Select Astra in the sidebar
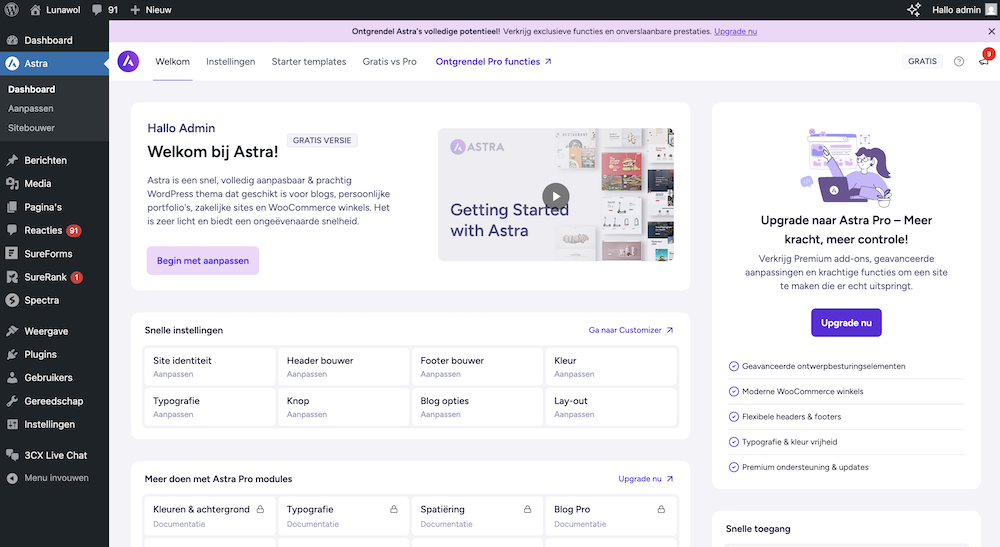The height and width of the screenshot is (547, 1000). click(54, 64)
